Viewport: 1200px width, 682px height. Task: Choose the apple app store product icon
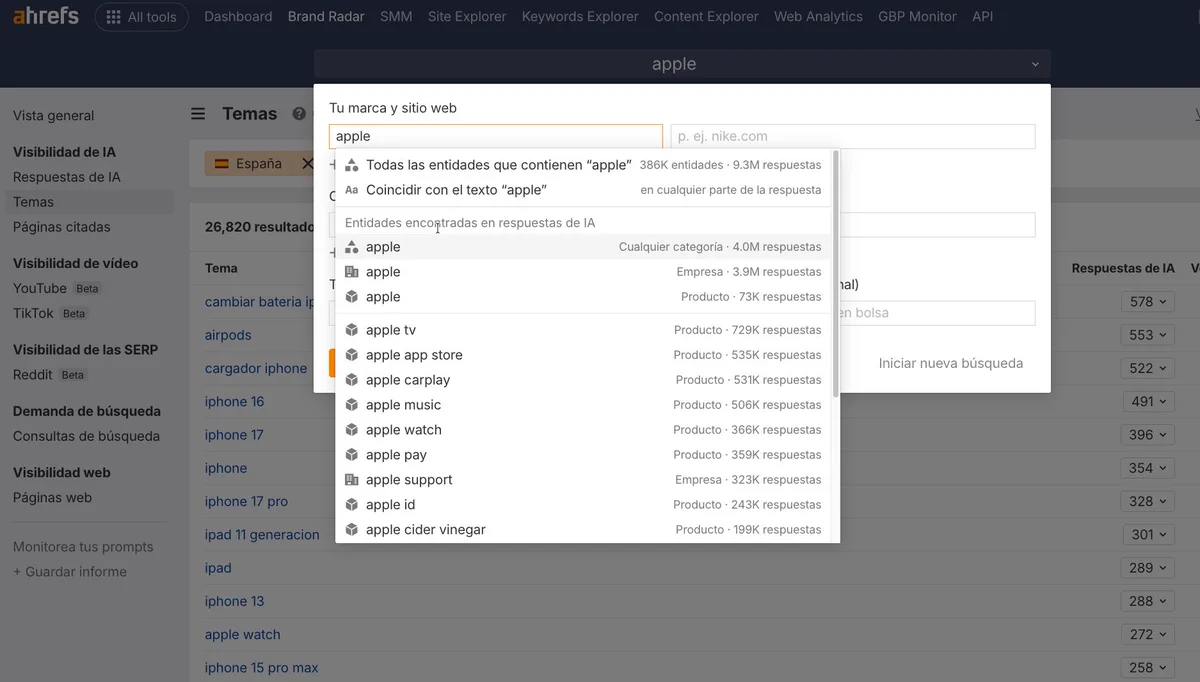[351, 355]
